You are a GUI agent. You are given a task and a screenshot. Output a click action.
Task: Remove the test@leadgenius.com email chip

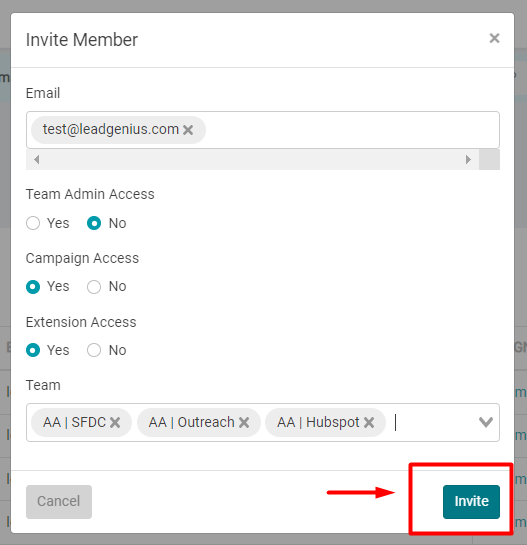188,130
